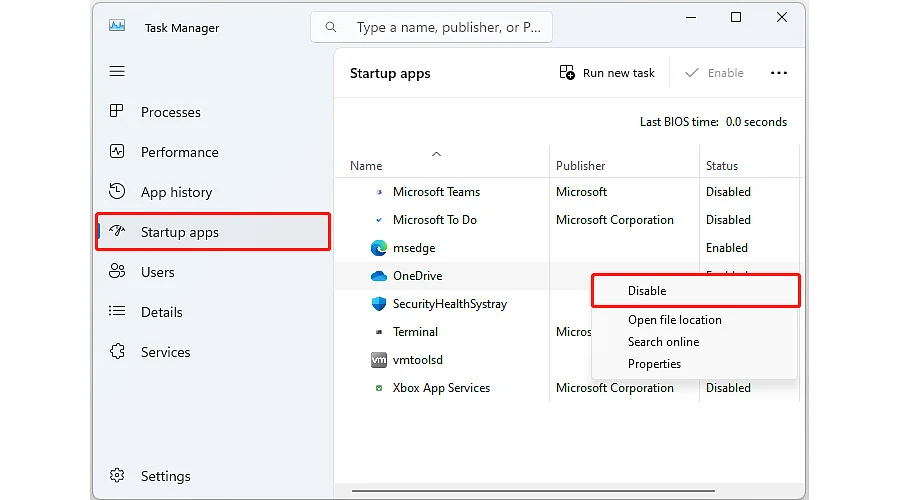Choose Disable in the context menu

(x=695, y=291)
